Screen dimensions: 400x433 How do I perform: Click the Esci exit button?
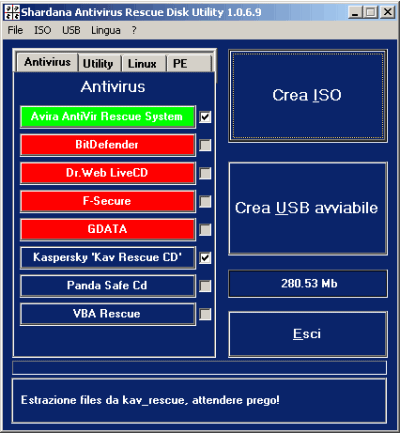pos(308,334)
